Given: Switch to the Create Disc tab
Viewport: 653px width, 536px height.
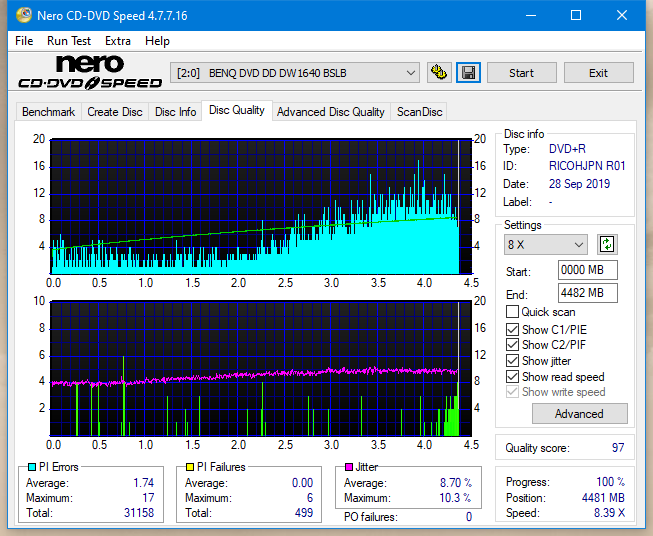Looking at the screenshot, I should tap(115, 112).
